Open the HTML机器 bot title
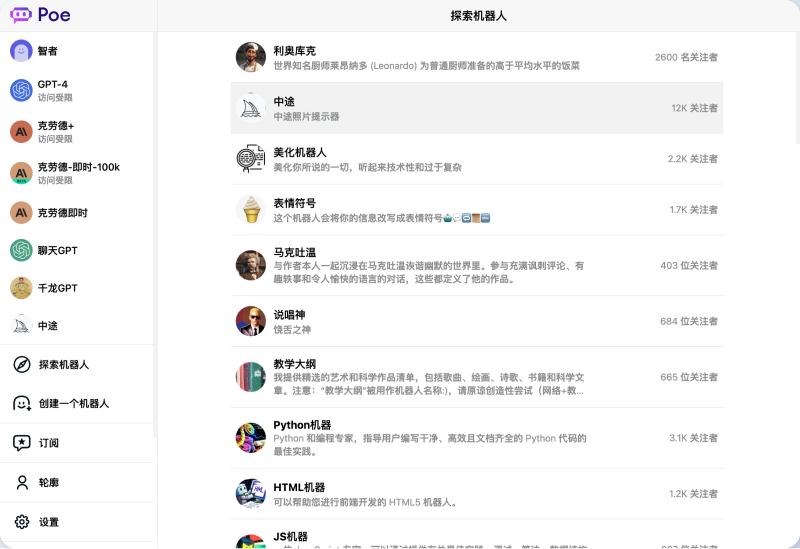This screenshot has width=800, height=549. (x=299, y=487)
